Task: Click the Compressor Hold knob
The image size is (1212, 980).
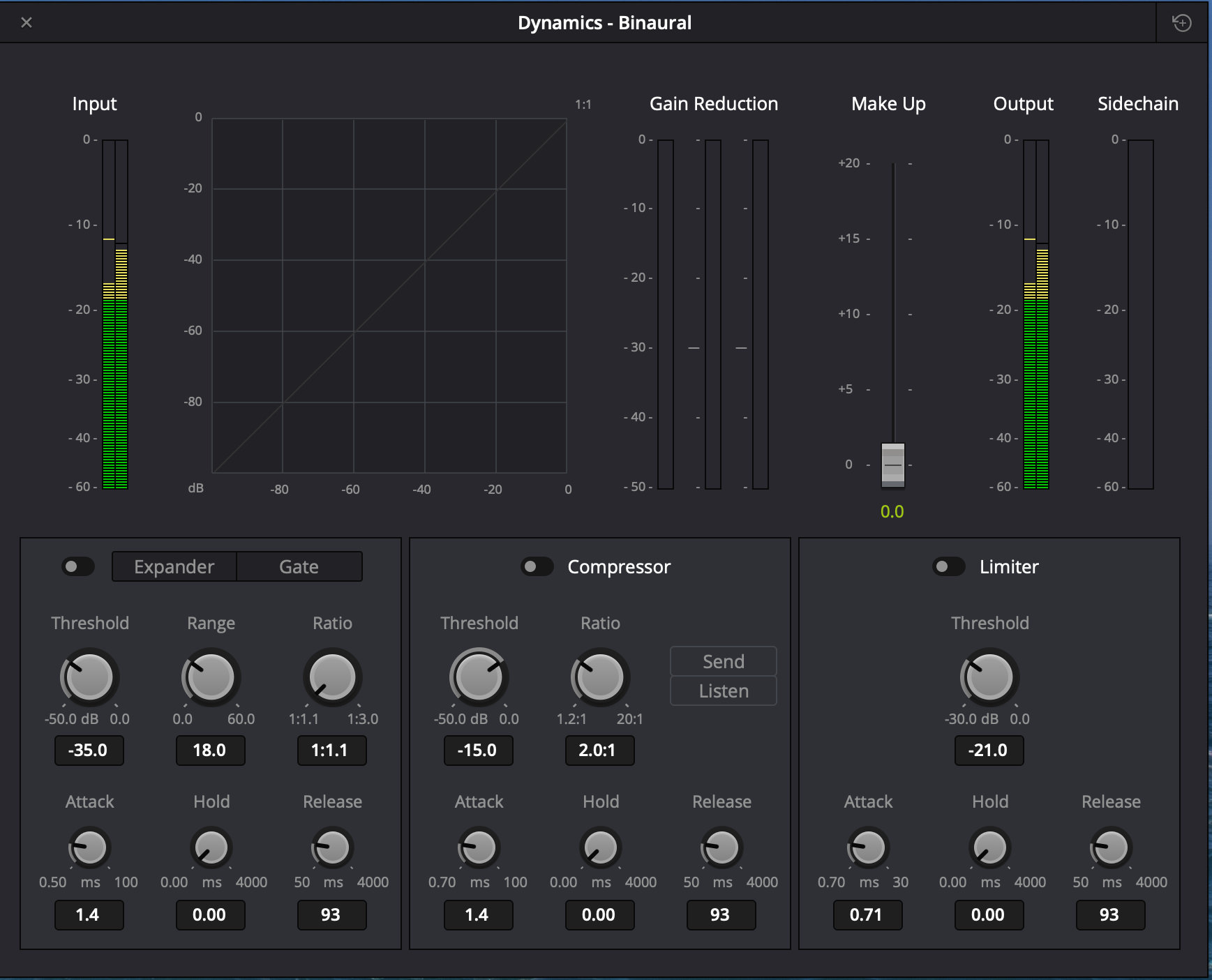Action: click(x=601, y=848)
